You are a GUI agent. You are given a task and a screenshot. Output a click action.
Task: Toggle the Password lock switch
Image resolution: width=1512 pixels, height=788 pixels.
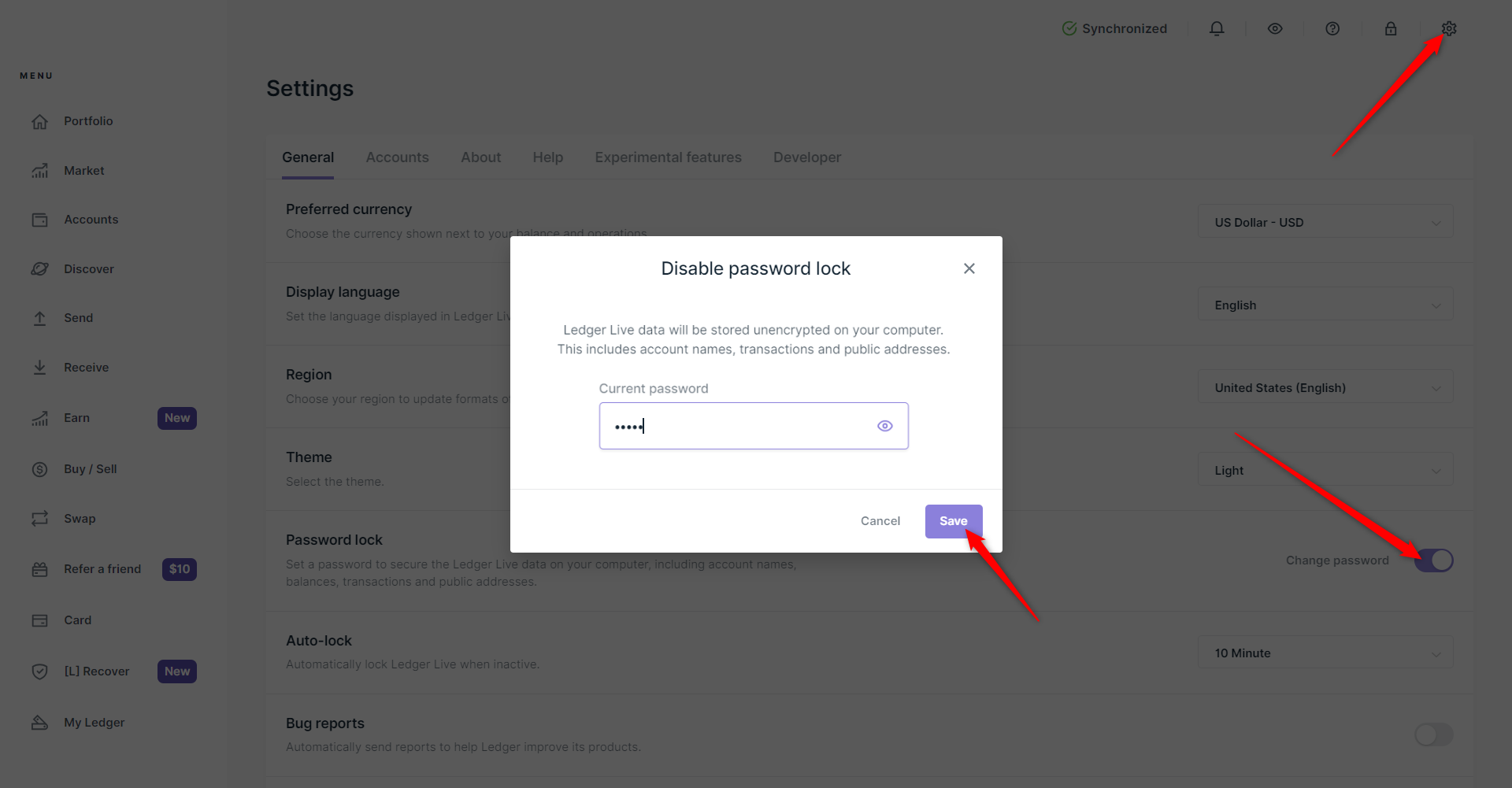[x=1433, y=560]
